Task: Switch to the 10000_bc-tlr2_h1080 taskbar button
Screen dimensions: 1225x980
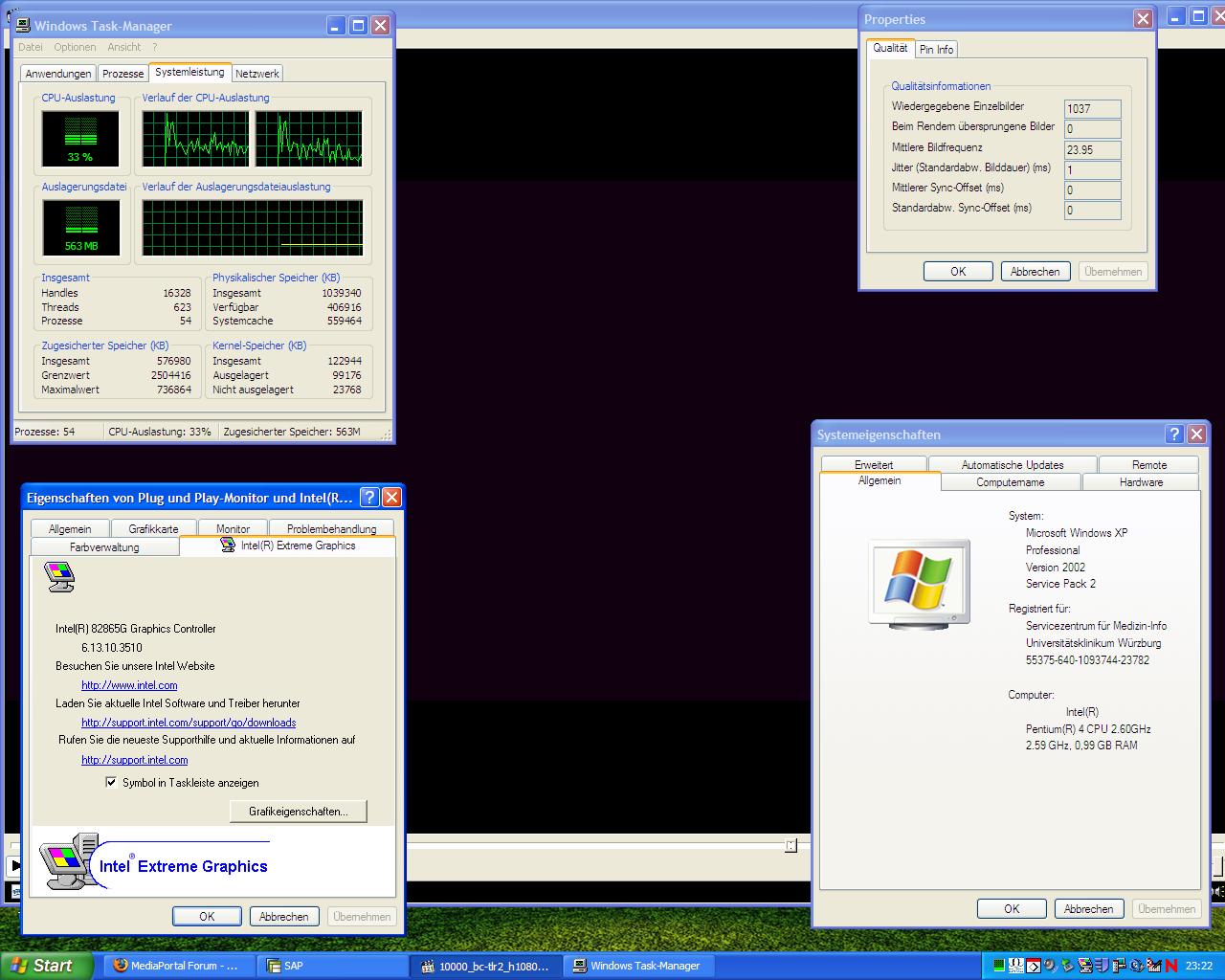Action: pos(486,966)
